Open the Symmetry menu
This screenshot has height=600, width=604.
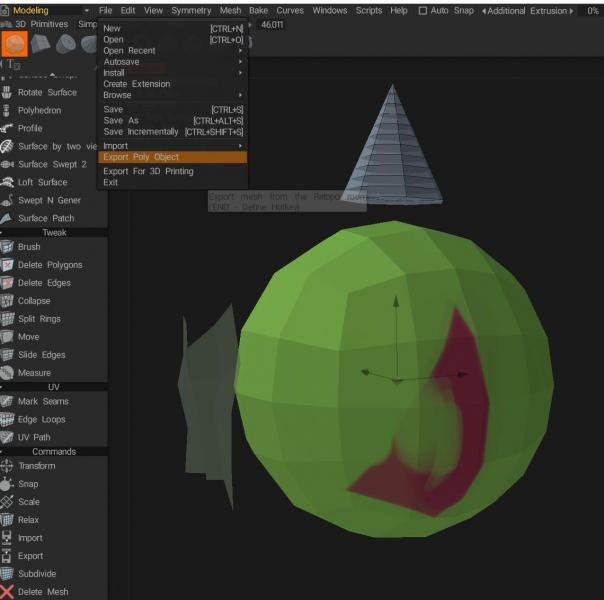click(191, 10)
